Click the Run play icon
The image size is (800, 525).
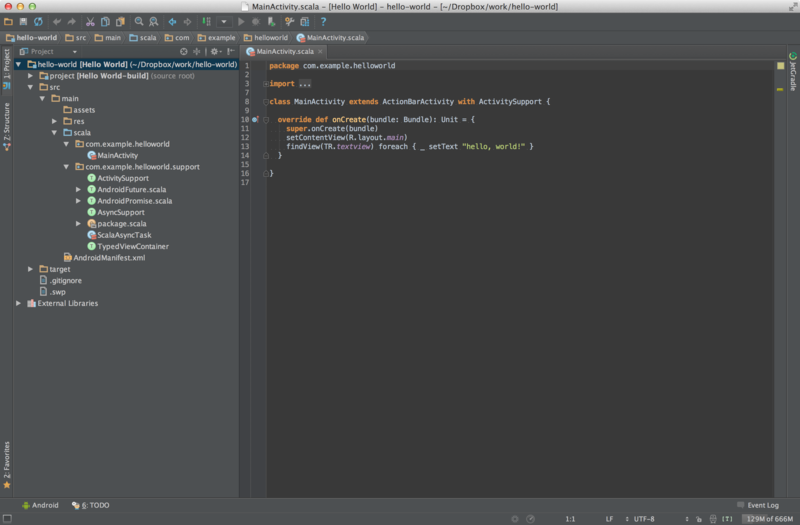coord(241,21)
